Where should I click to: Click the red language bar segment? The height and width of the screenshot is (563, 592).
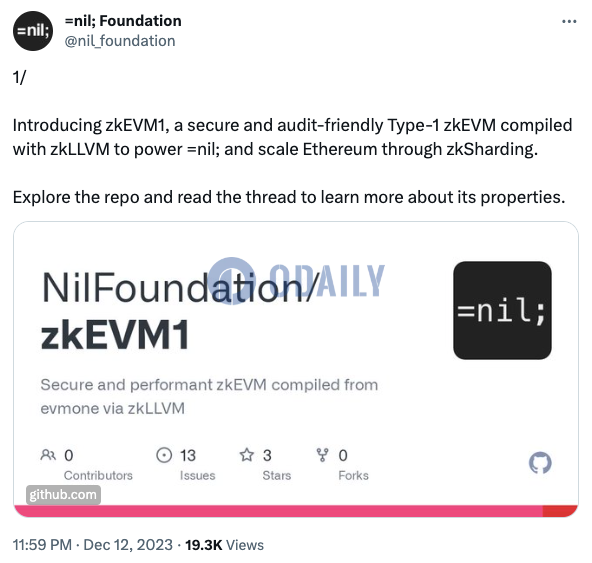pos(560,511)
